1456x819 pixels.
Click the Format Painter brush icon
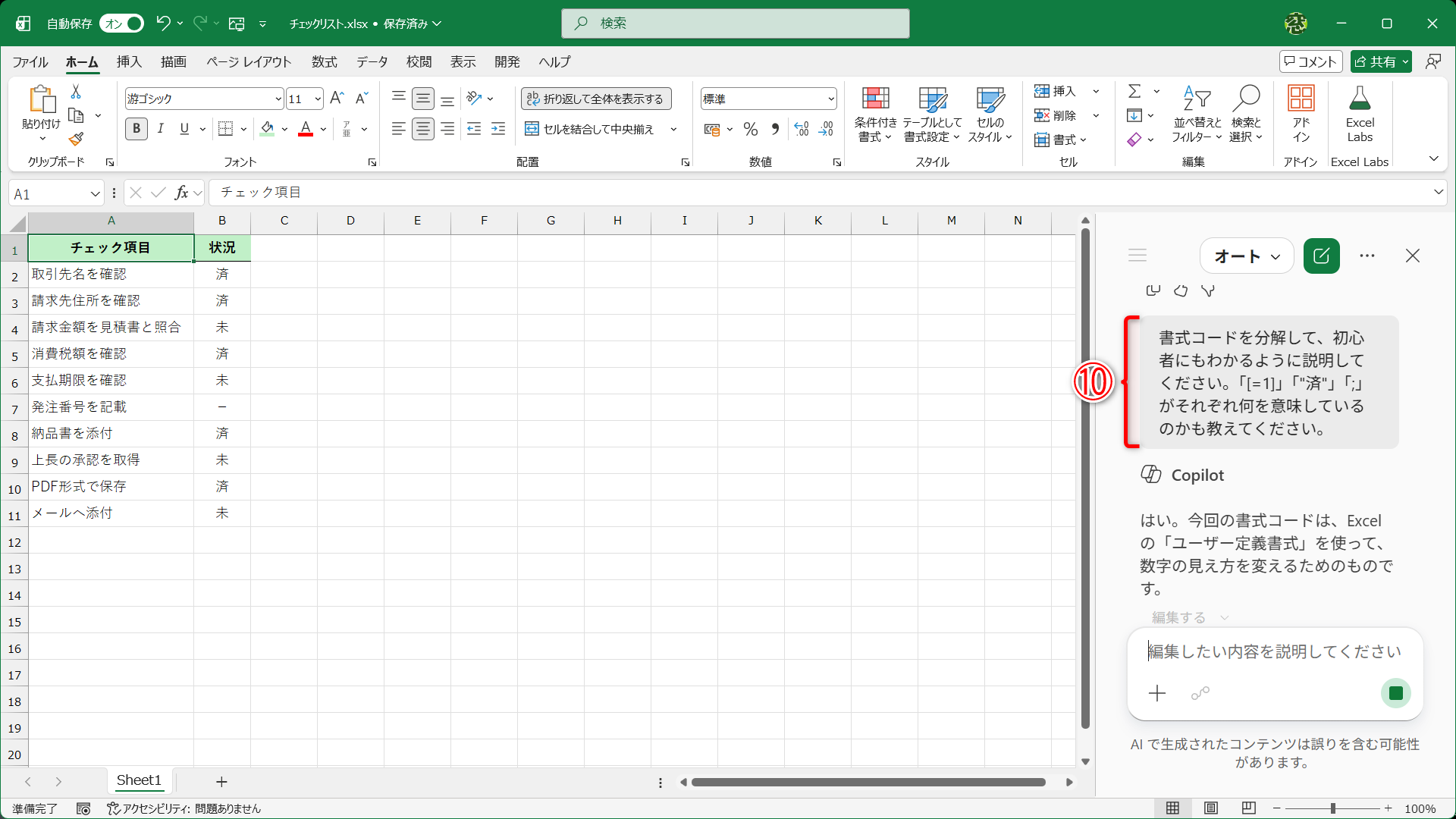pyautogui.click(x=76, y=140)
